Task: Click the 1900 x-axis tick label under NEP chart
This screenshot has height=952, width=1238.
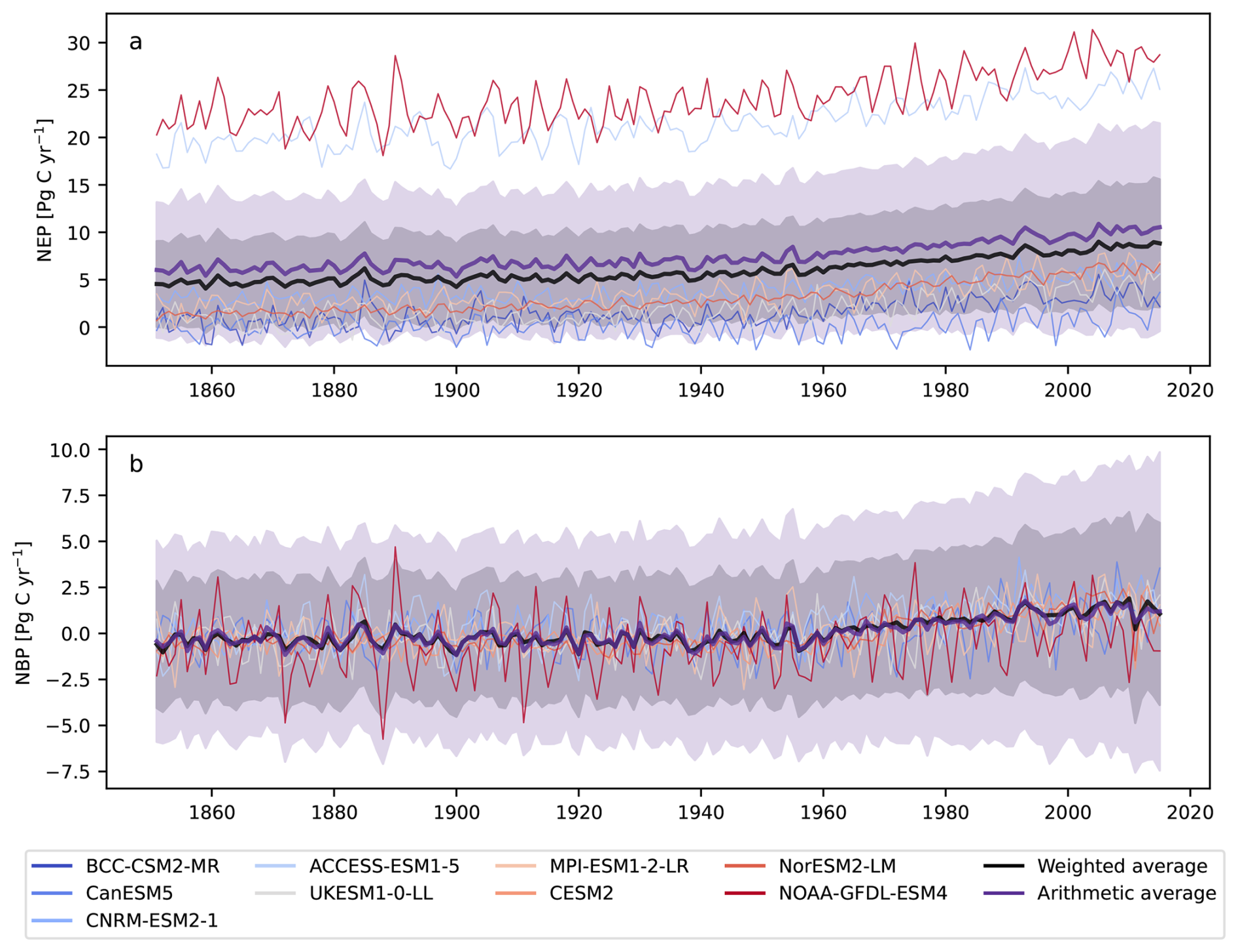Action: (x=456, y=391)
